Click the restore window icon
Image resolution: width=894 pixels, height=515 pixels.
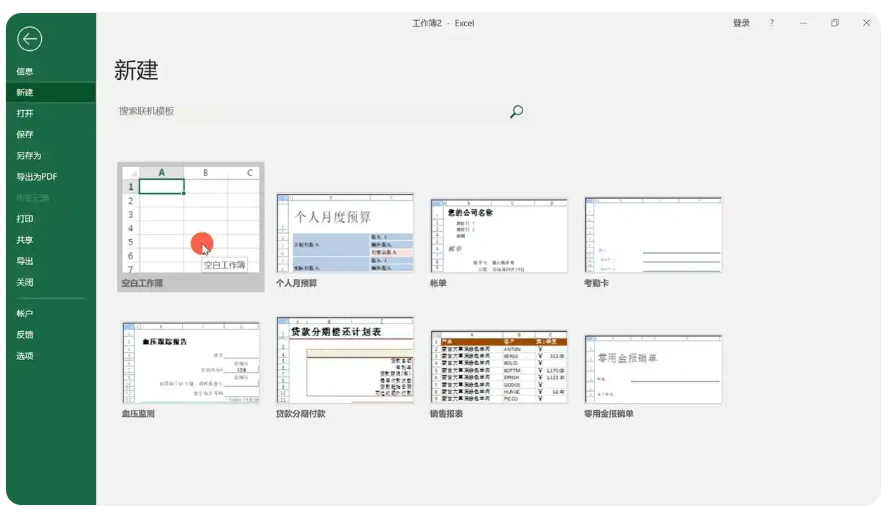[835, 23]
